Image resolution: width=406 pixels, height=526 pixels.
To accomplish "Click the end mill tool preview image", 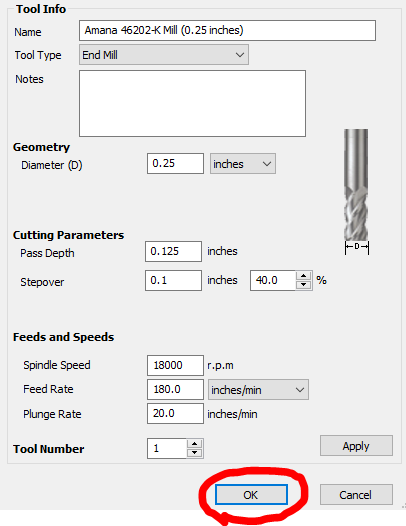I will tap(356, 191).
